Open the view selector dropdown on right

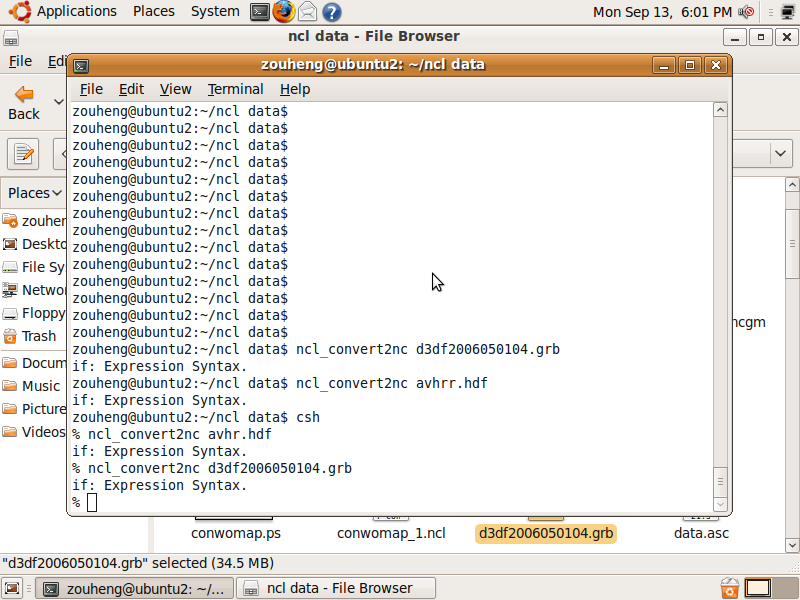pyautogui.click(x=780, y=153)
